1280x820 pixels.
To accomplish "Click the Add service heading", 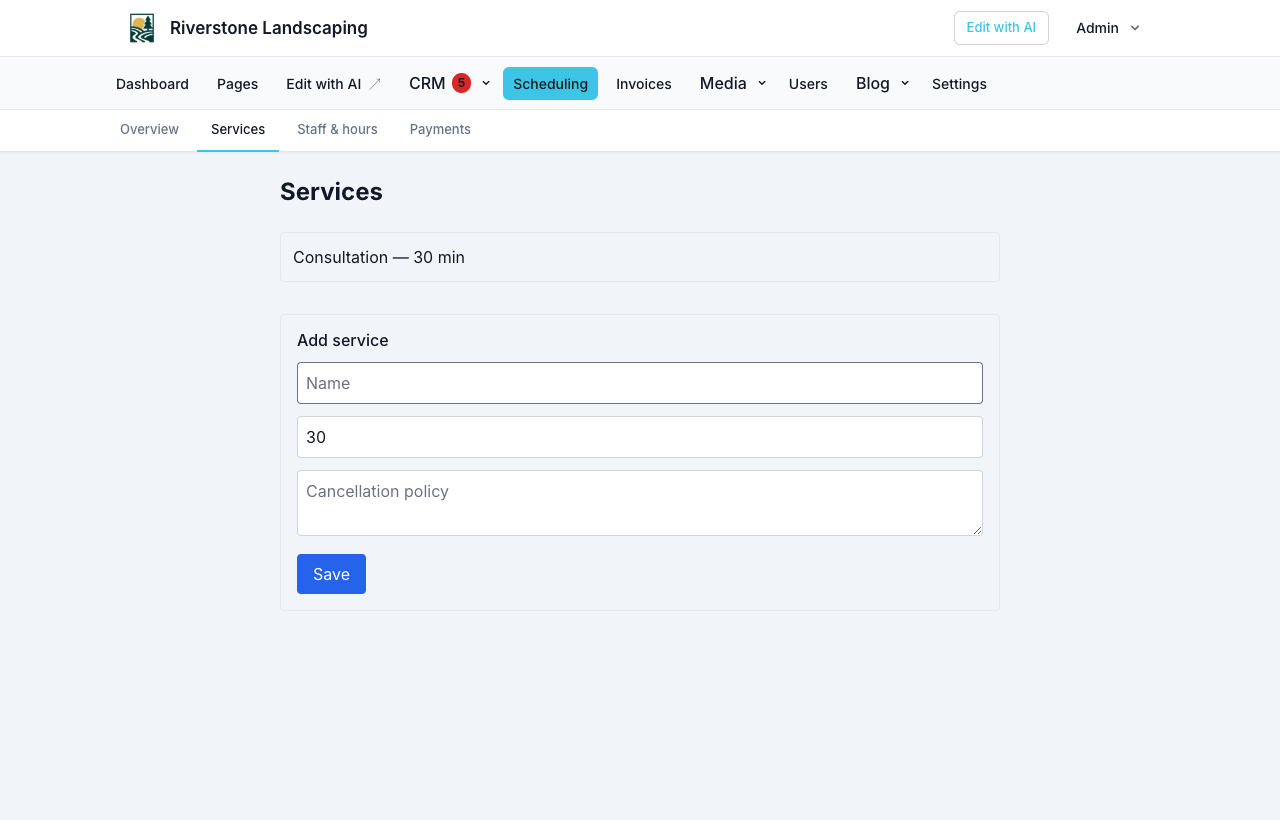I will click(343, 340).
